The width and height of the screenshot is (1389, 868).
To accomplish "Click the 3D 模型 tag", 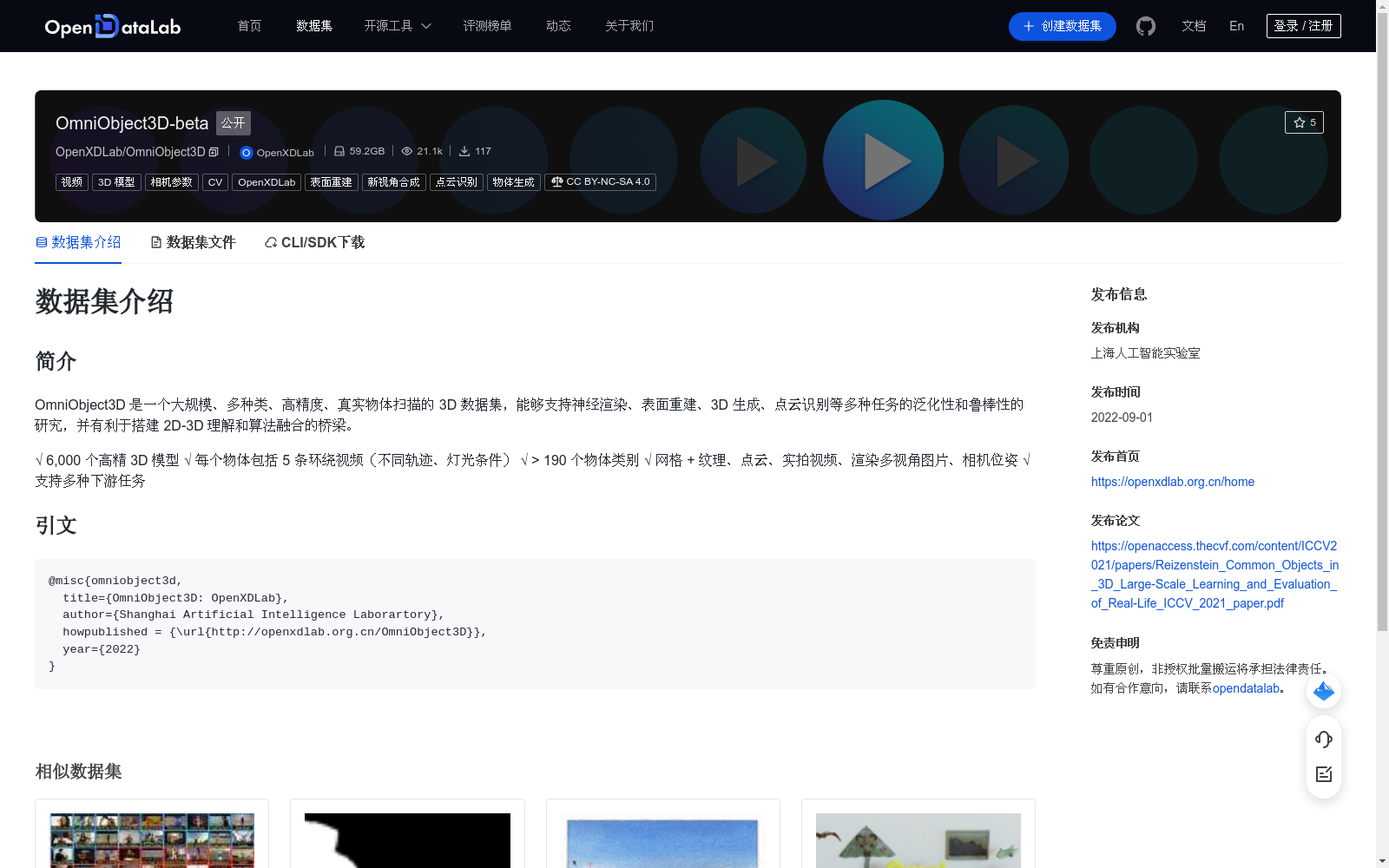I will coord(116,182).
